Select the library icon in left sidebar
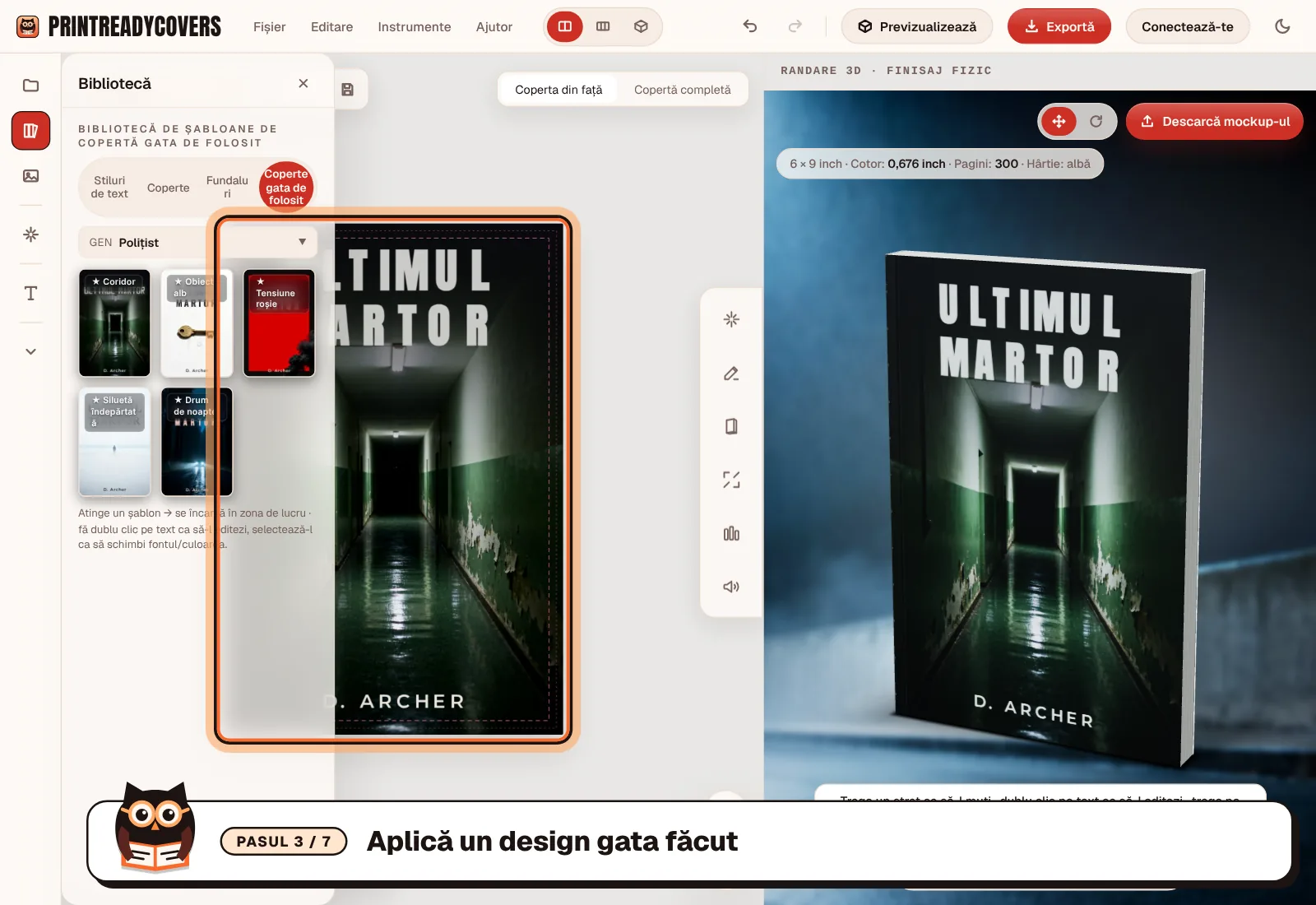The height and width of the screenshot is (905, 1316). (x=30, y=131)
